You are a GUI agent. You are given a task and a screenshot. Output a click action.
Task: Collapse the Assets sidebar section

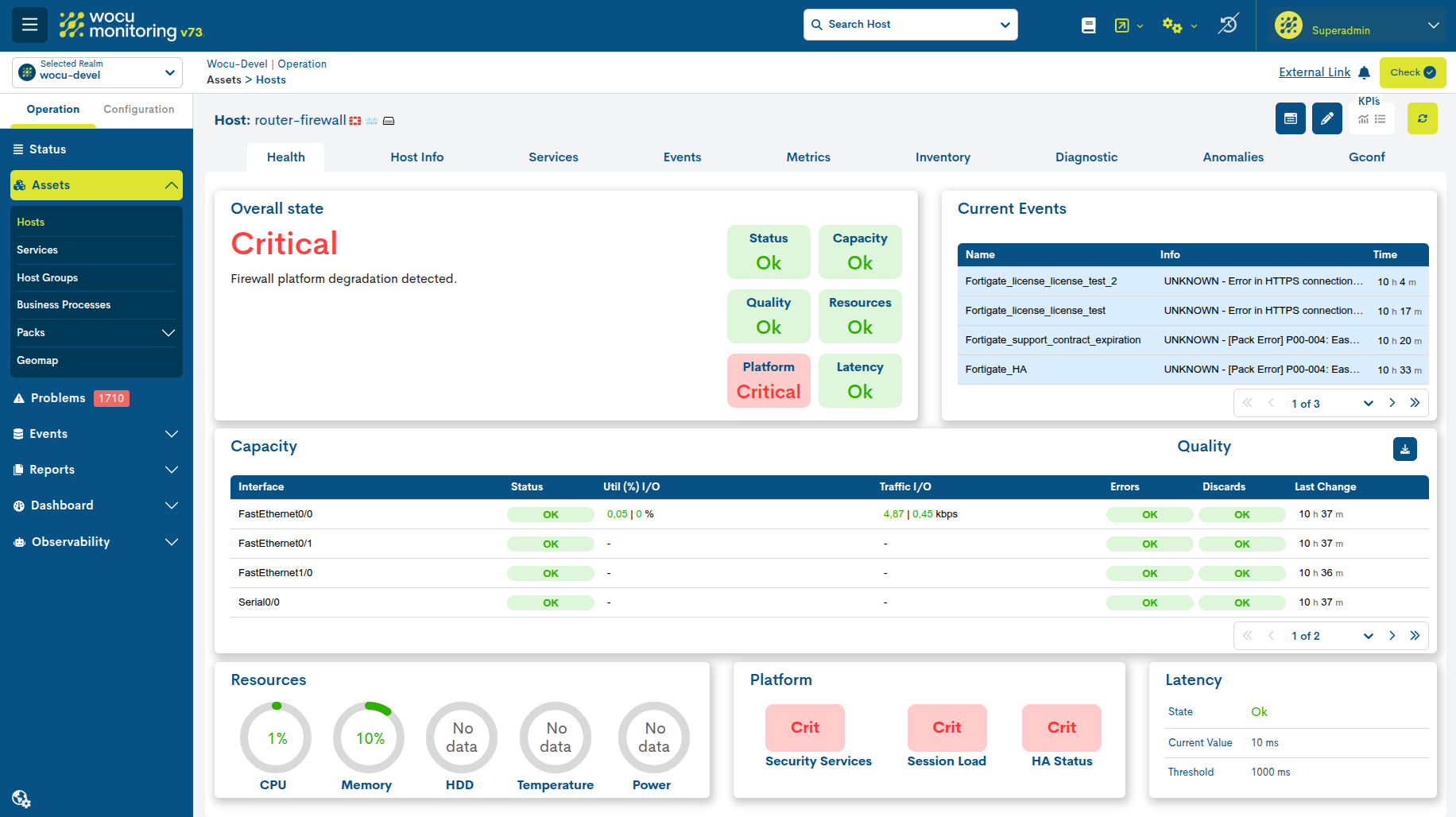pos(97,185)
